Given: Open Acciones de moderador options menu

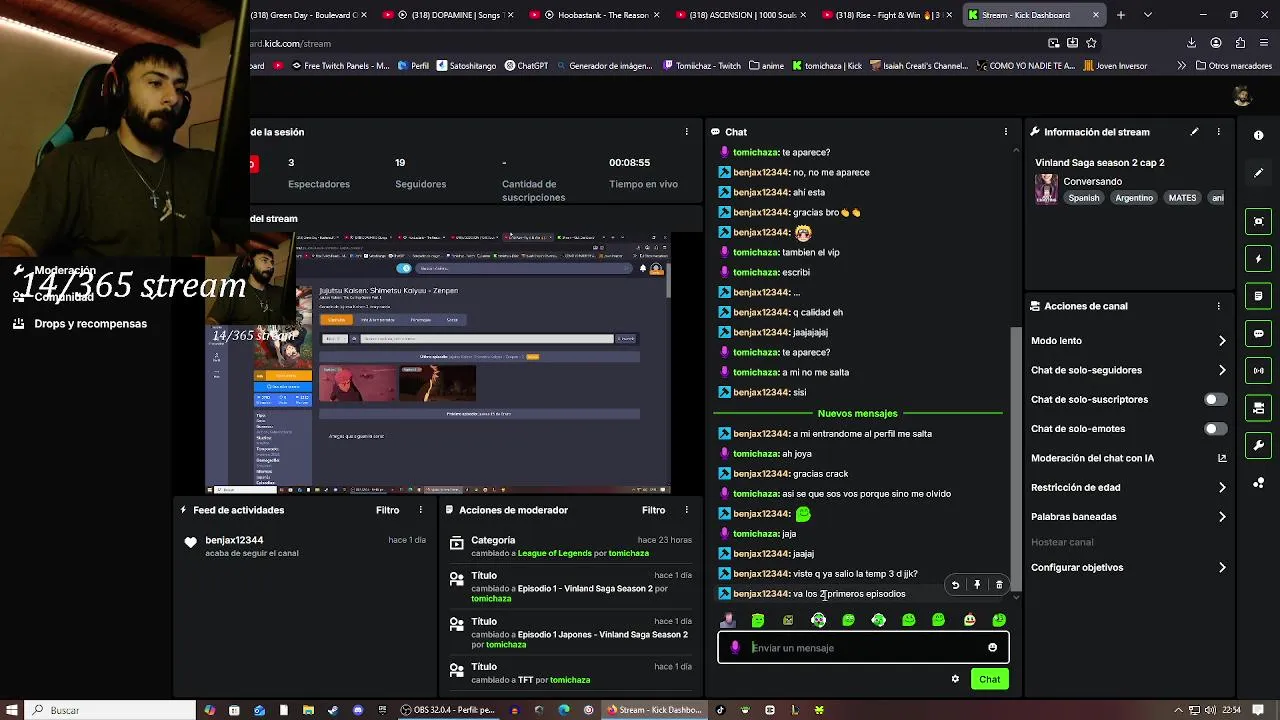Looking at the screenshot, I should point(686,510).
